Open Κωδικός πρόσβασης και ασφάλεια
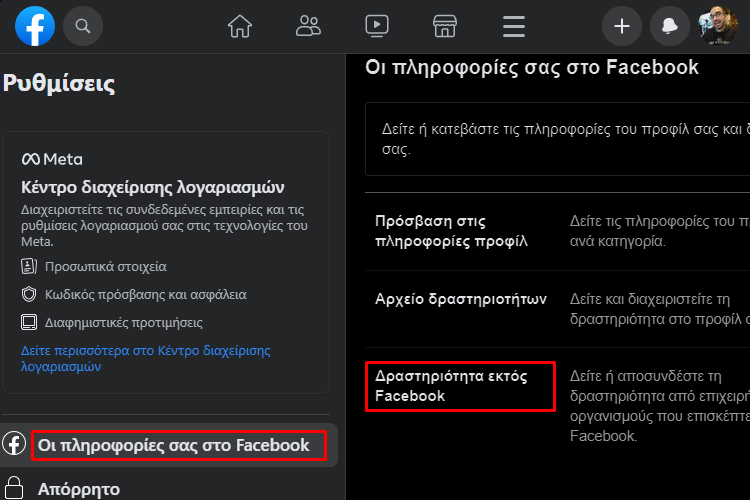 pos(146,294)
